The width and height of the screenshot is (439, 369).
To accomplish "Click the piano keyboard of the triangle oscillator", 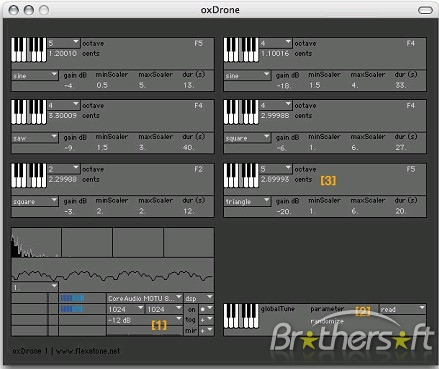I will [x=241, y=176].
